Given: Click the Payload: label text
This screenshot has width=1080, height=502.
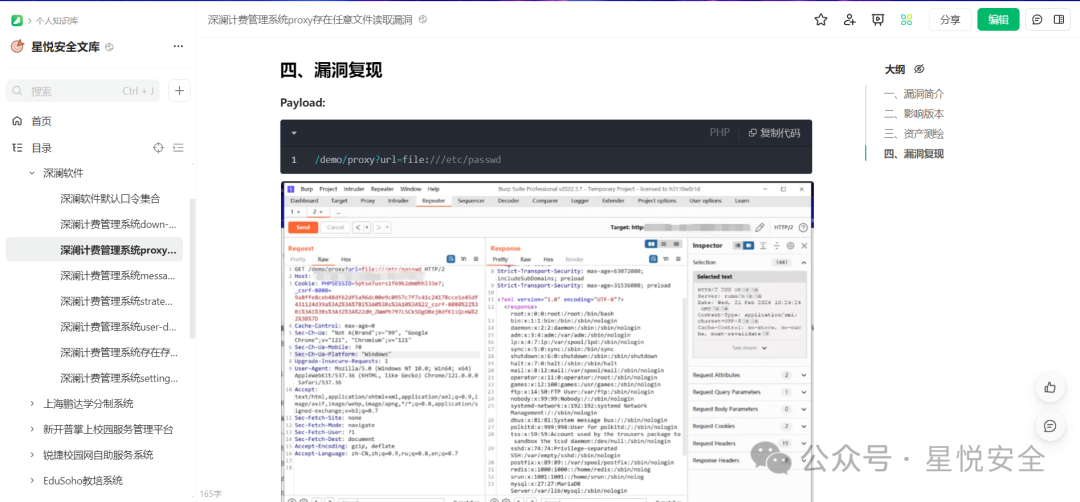Looking at the screenshot, I should (302, 103).
